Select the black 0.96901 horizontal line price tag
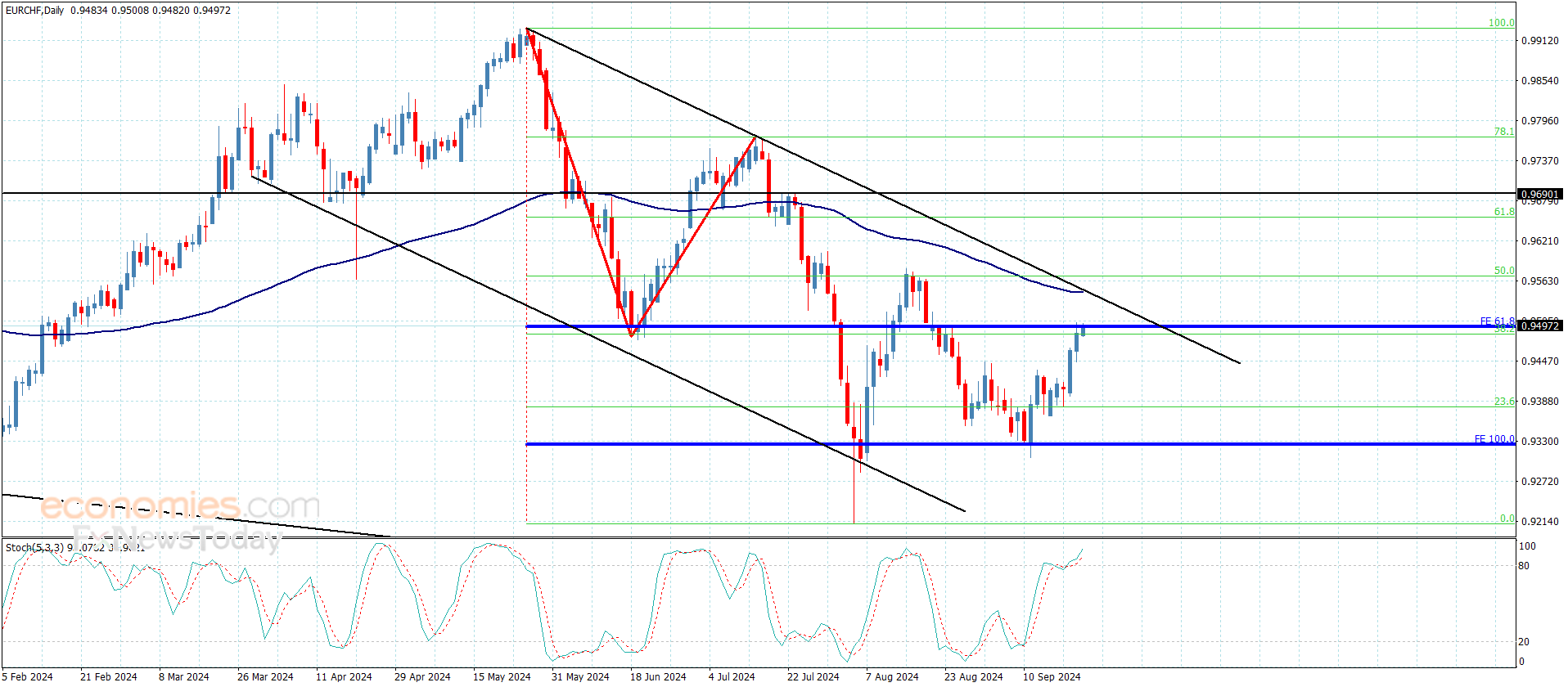Image resolution: width=1568 pixels, height=687 pixels. click(1540, 195)
